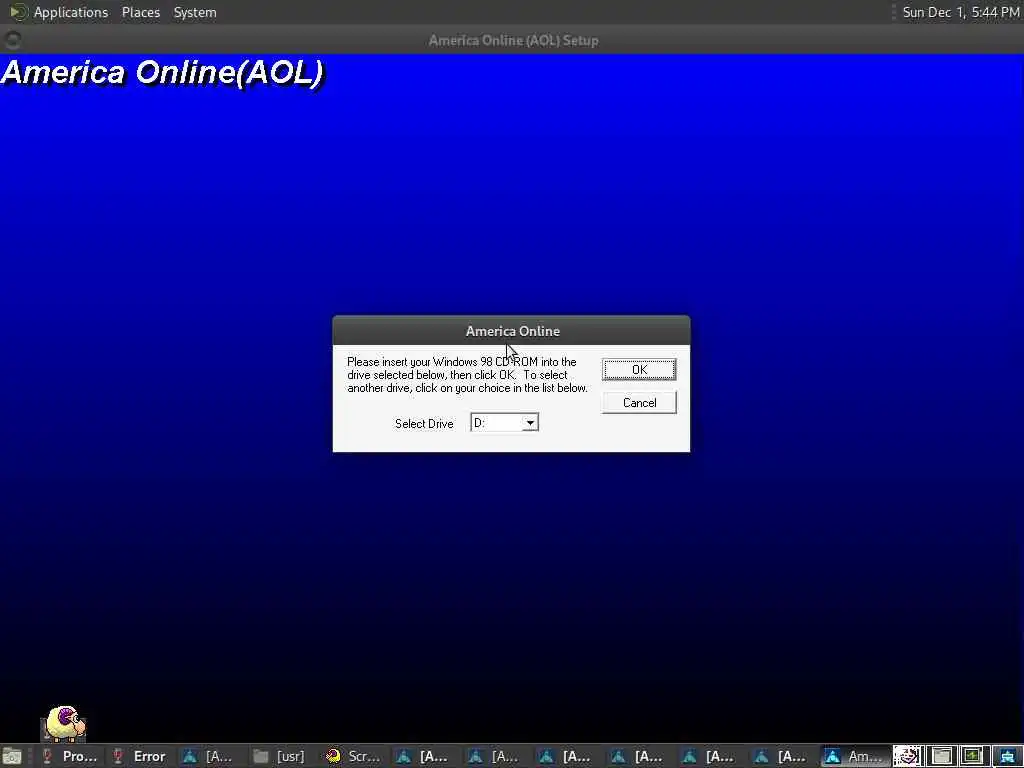Click the sheep desktop pet
The width and height of the screenshot is (1024, 768).
point(64,724)
